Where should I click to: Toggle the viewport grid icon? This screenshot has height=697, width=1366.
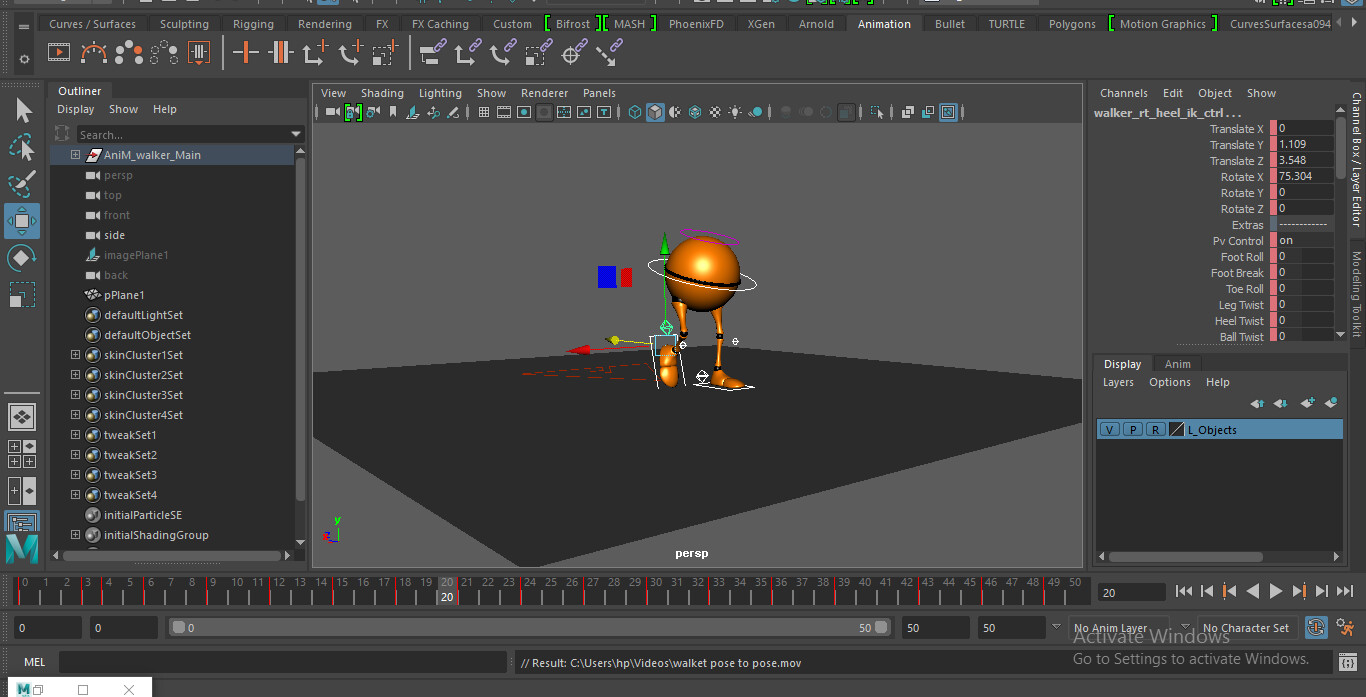[484, 112]
